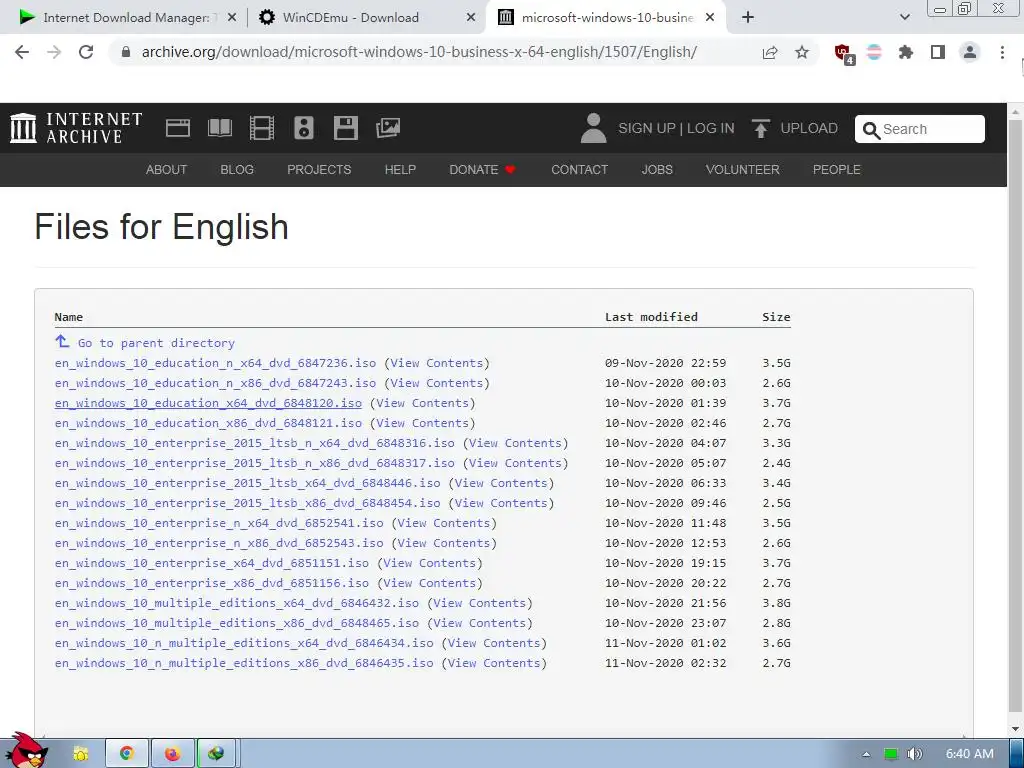
Task: Click the Size column header
Action: pyautogui.click(x=776, y=317)
